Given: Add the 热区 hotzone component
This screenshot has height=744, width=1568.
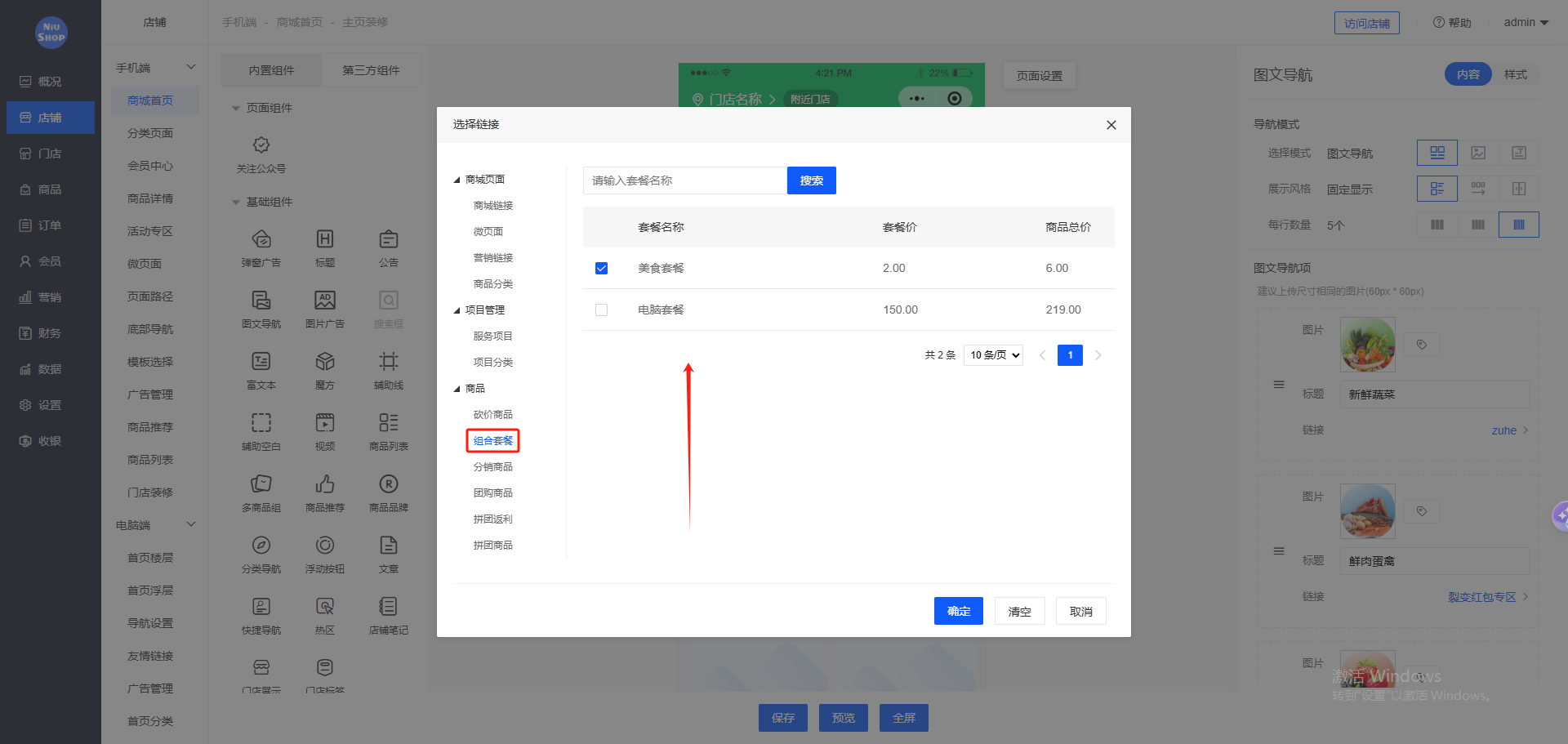Looking at the screenshot, I should (324, 614).
